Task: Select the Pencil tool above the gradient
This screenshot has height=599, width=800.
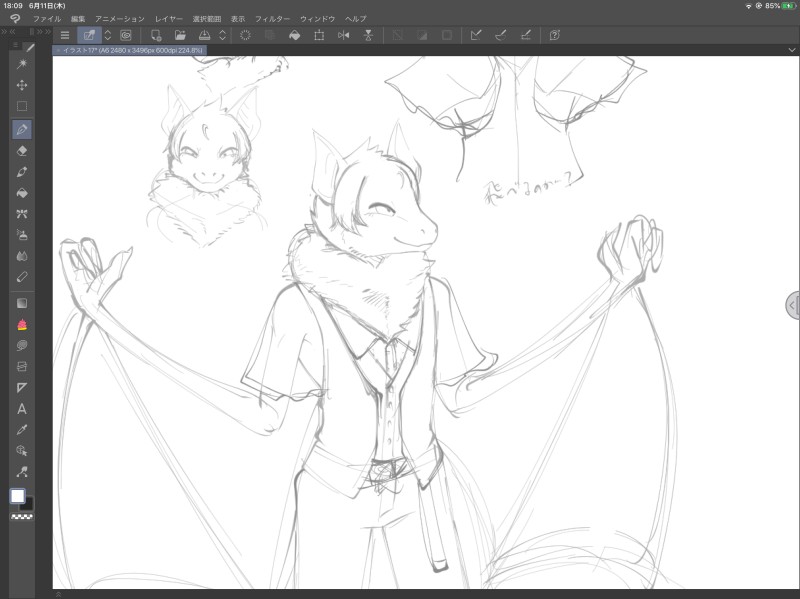Action: [22, 277]
